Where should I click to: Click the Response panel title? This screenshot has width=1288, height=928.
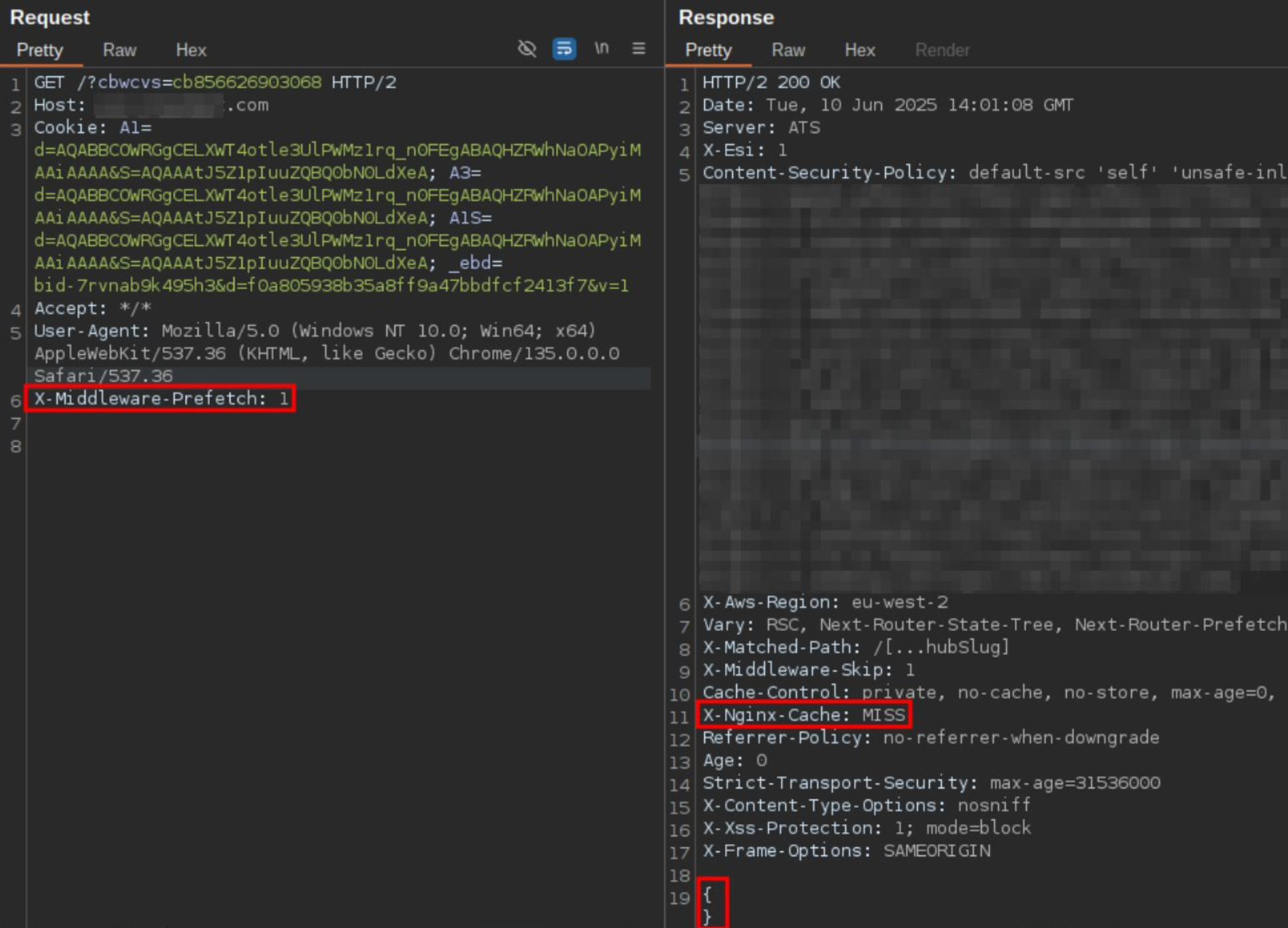726,17
